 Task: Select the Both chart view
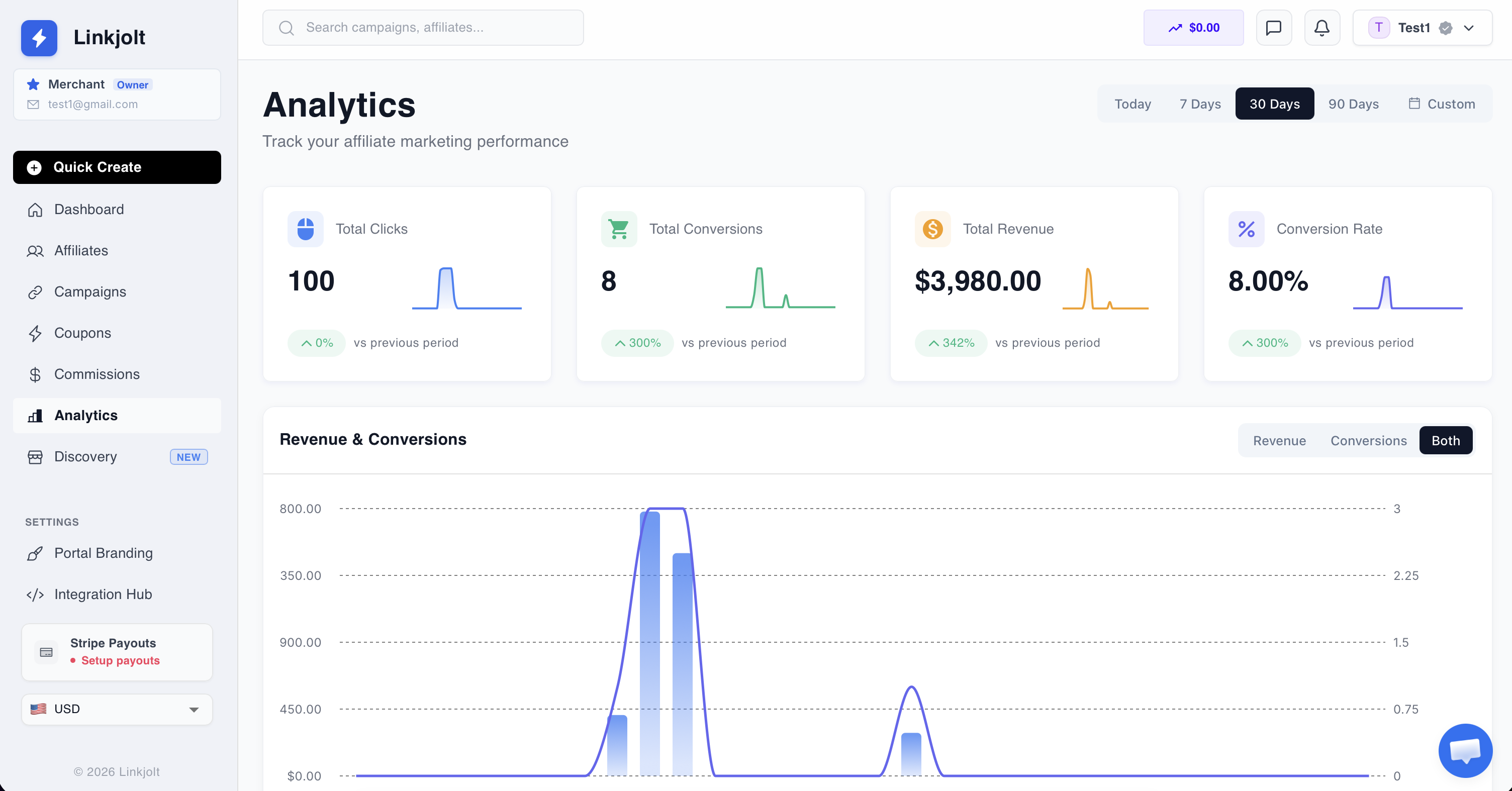click(x=1445, y=441)
